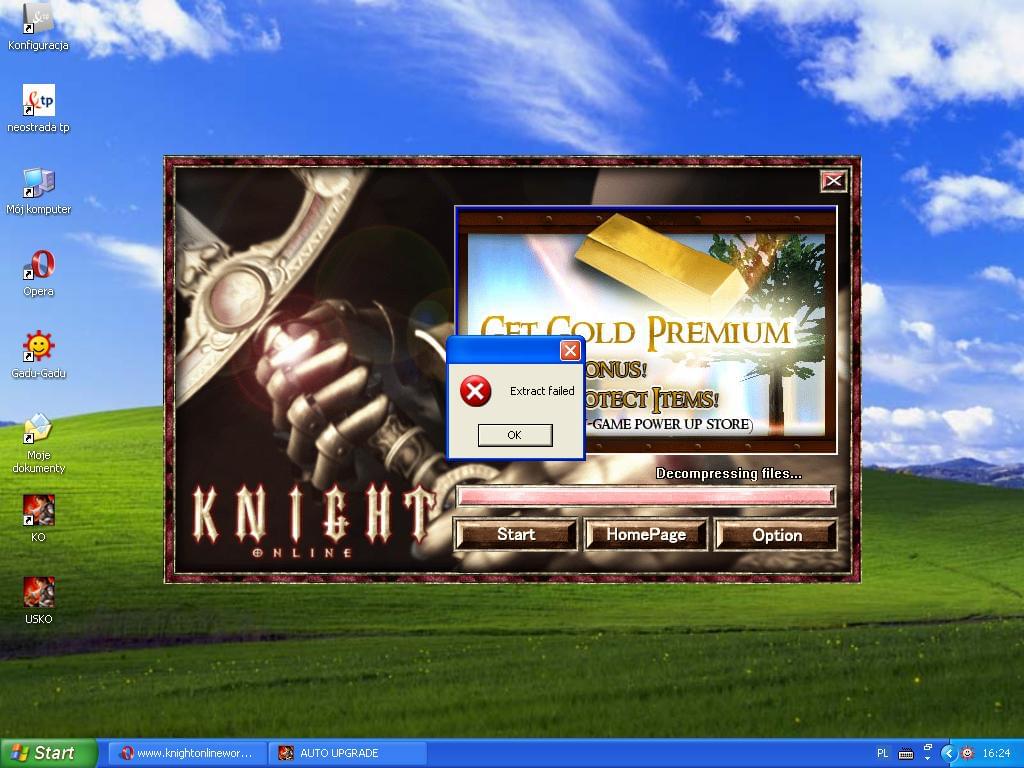This screenshot has height=768, width=1024.
Task: Select the USKO game shortcut on desktop
Action: pyautogui.click(x=39, y=601)
